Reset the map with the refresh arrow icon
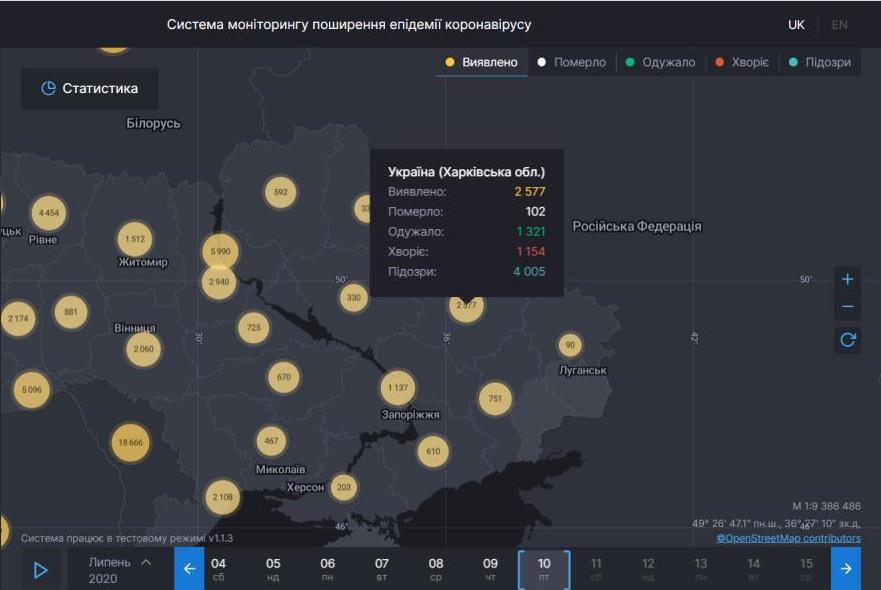The height and width of the screenshot is (590, 881). 847,340
